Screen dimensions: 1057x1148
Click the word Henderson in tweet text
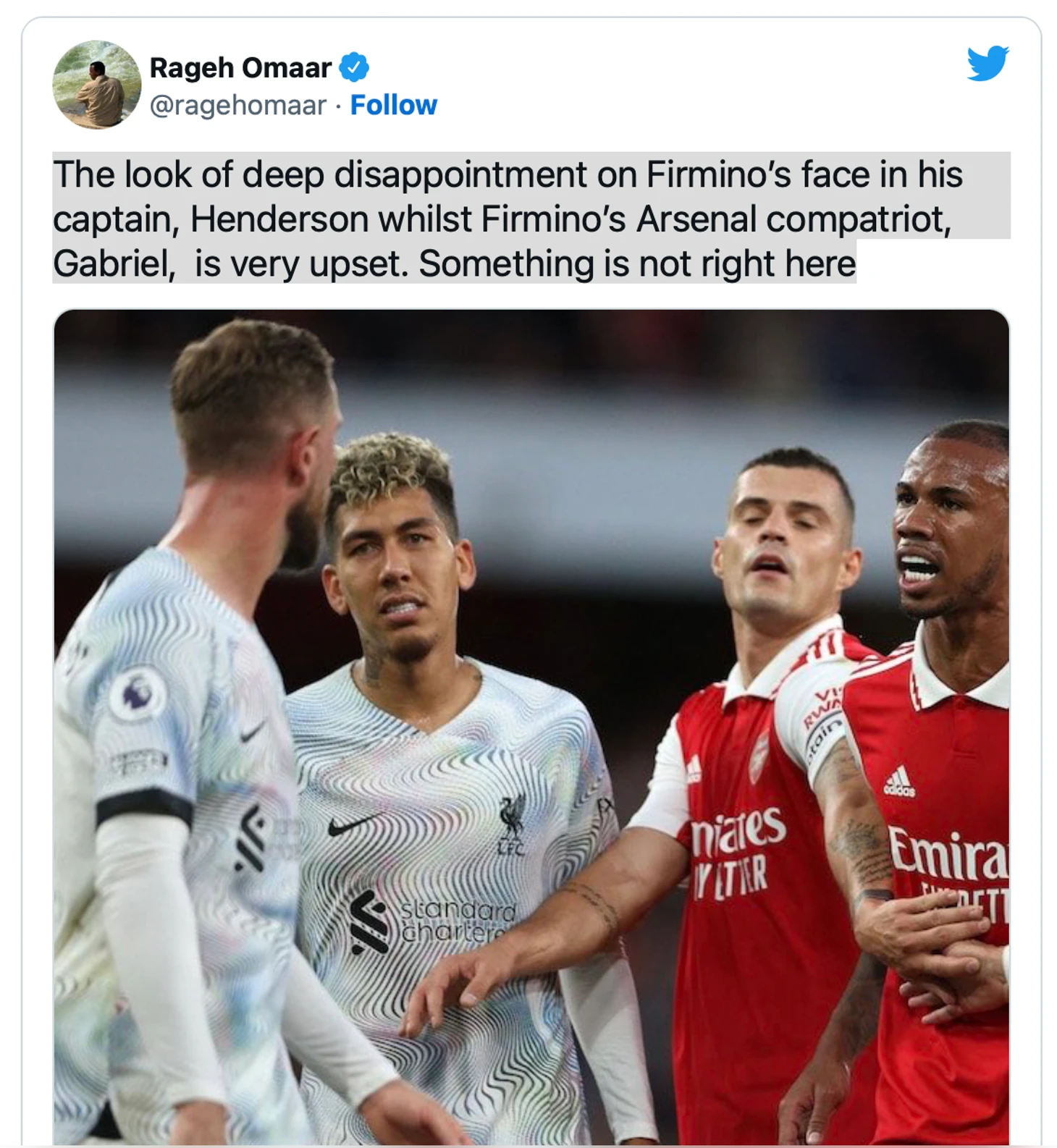click(x=279, y=219)
